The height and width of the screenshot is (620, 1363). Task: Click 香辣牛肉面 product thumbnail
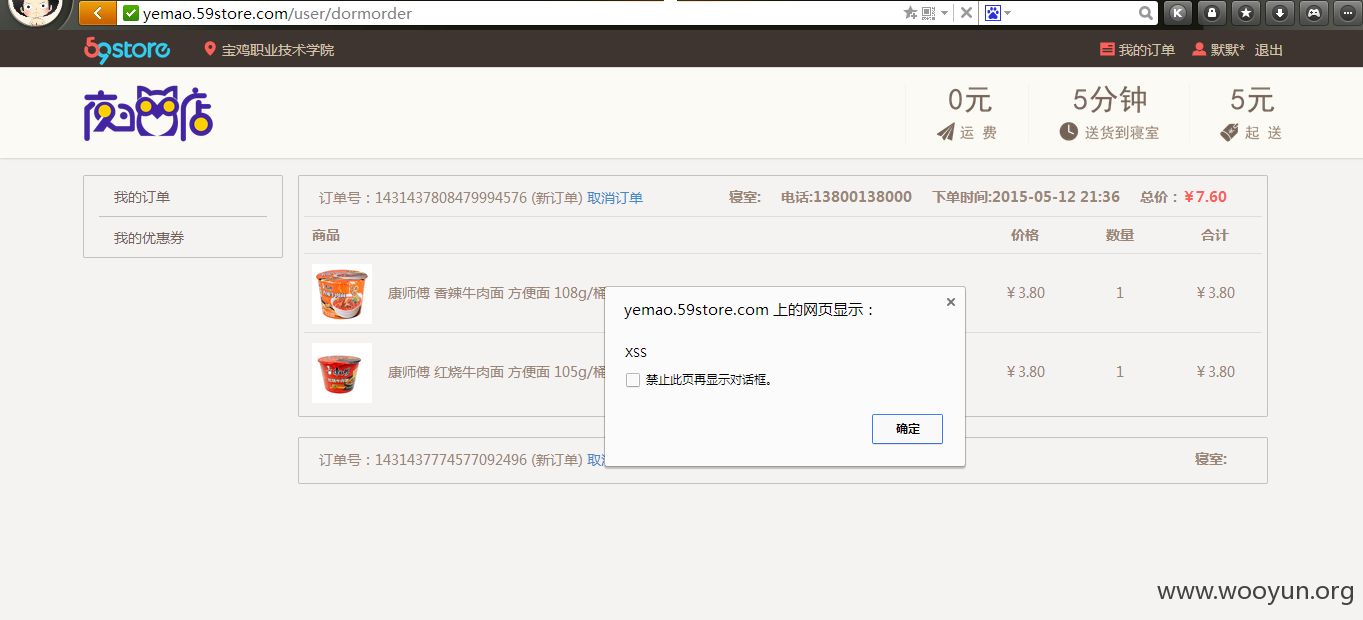pyautogui.click(x=342, y=294)
